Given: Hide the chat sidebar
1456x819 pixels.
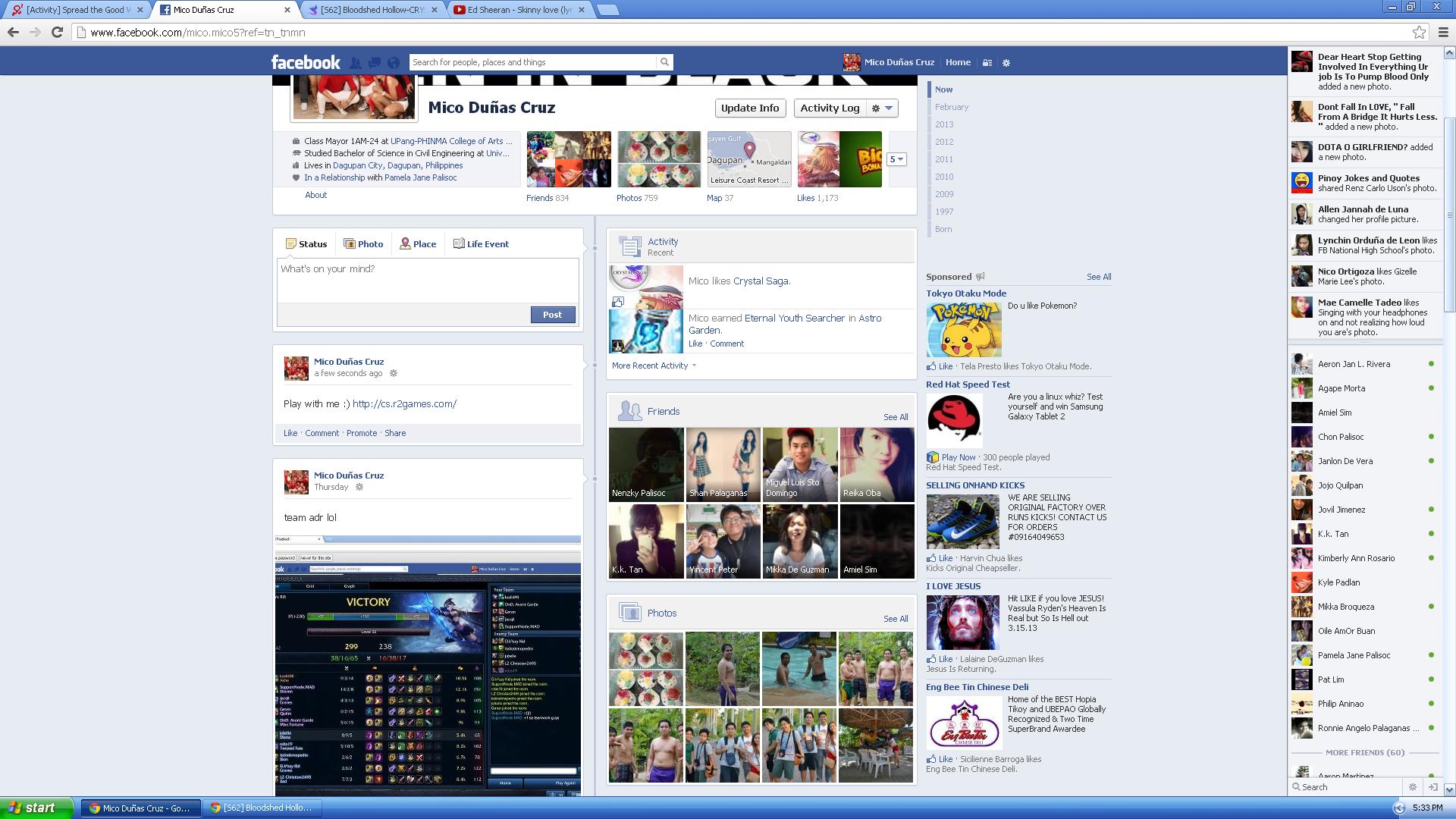Looking at the screenshot, I should coord(1433,787).
